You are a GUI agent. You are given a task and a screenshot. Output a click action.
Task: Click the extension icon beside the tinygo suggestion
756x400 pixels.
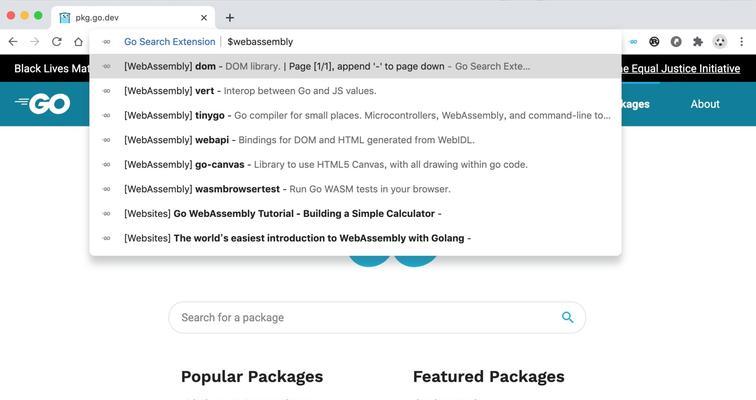tap(107, 116)
